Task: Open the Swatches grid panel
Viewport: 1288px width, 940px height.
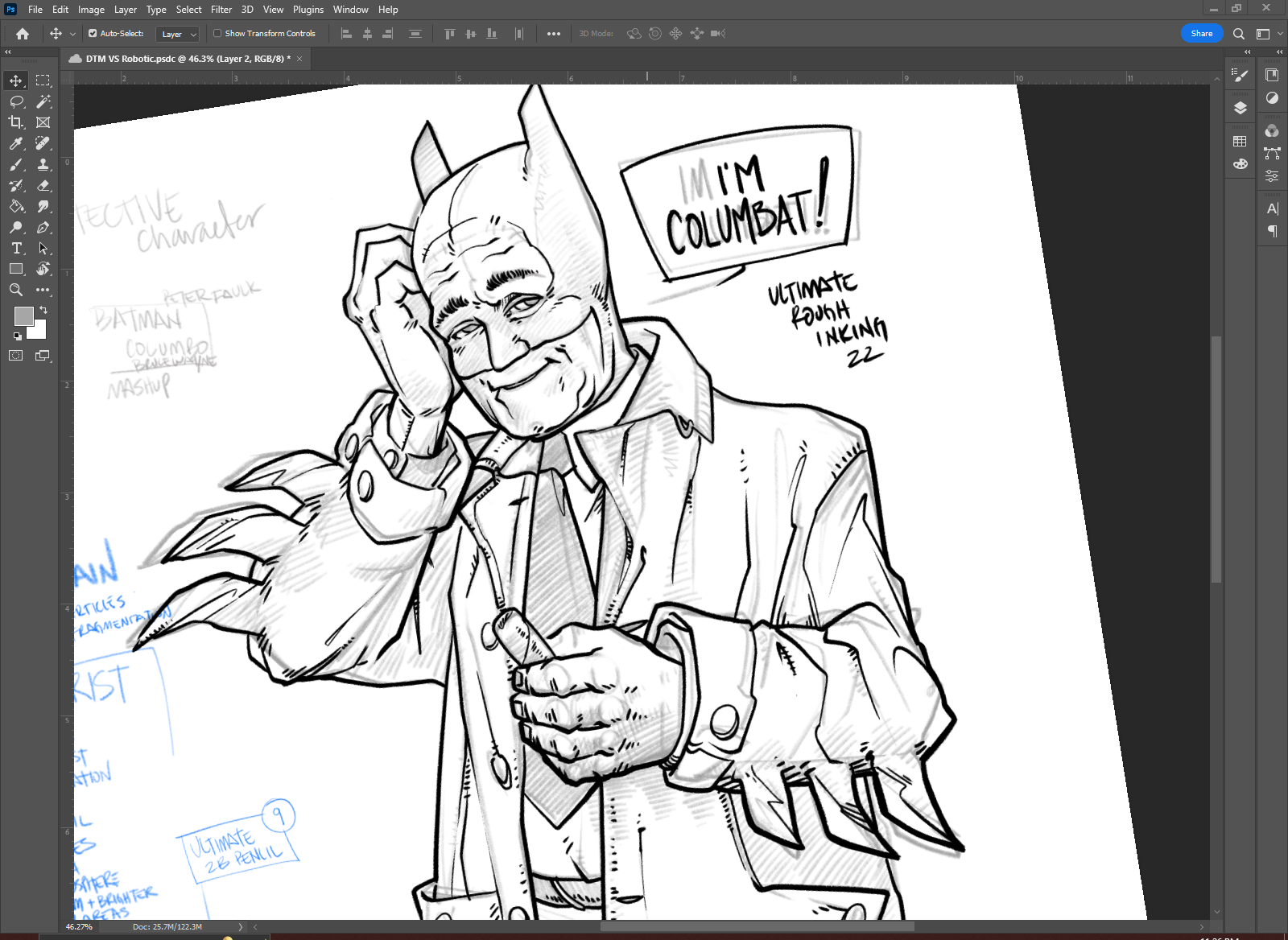Action: [x=1241, y=142]
